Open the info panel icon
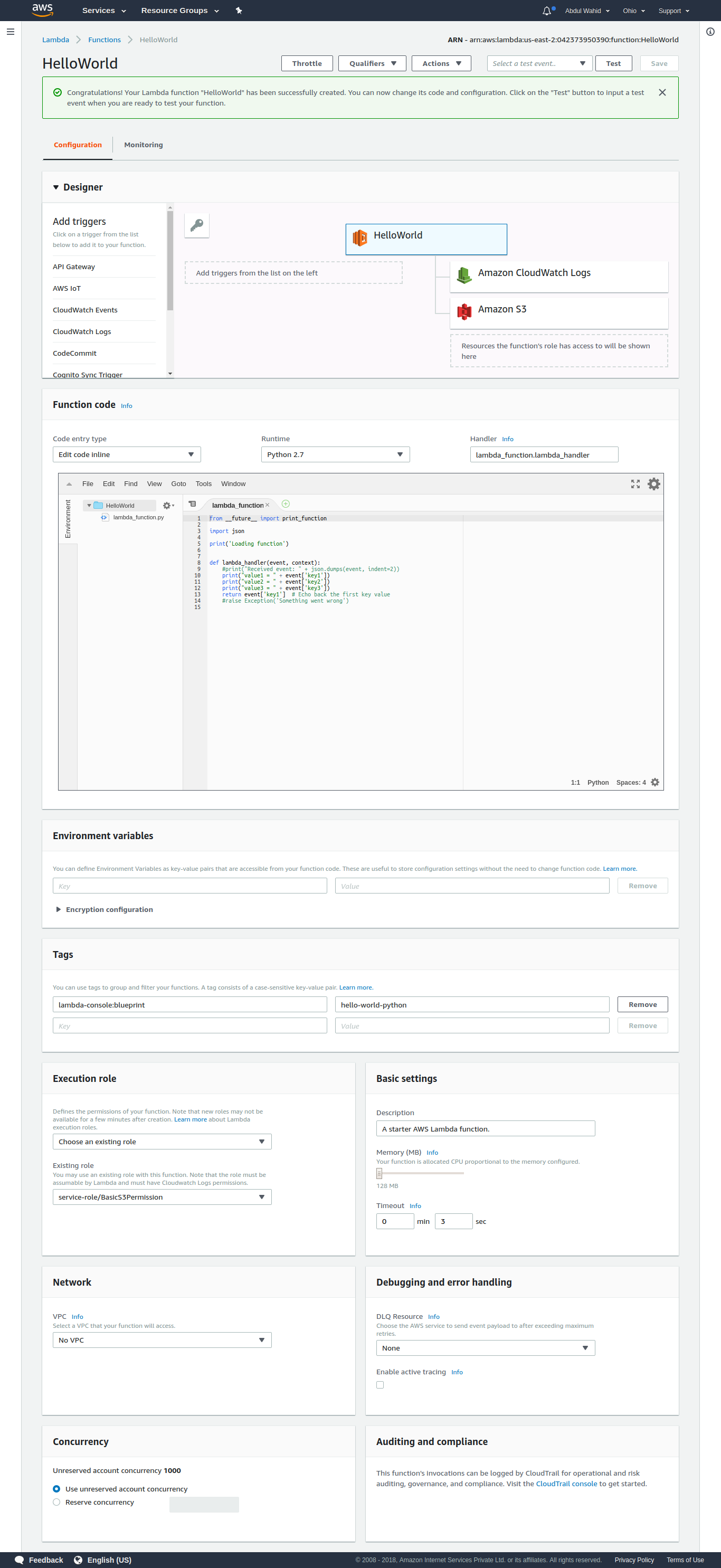Viewport: 721px width, 1568px height. coord(710,32)
